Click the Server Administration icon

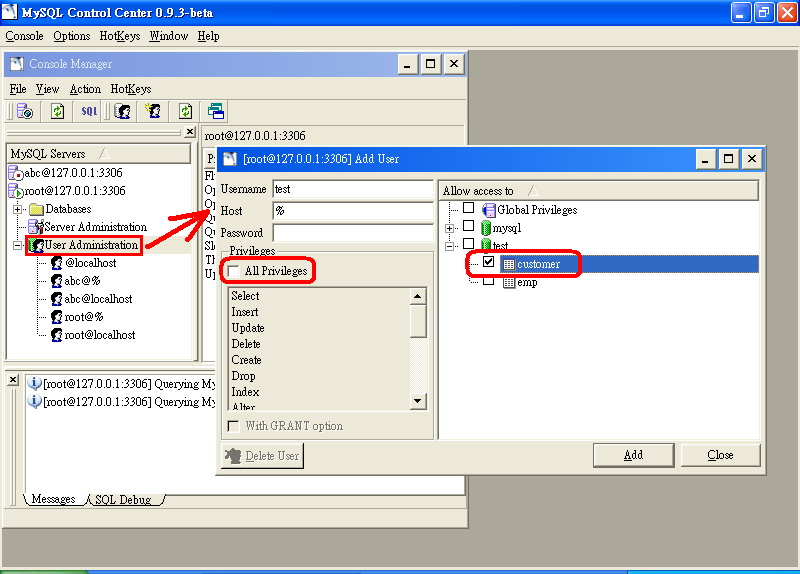click(35, 227)
